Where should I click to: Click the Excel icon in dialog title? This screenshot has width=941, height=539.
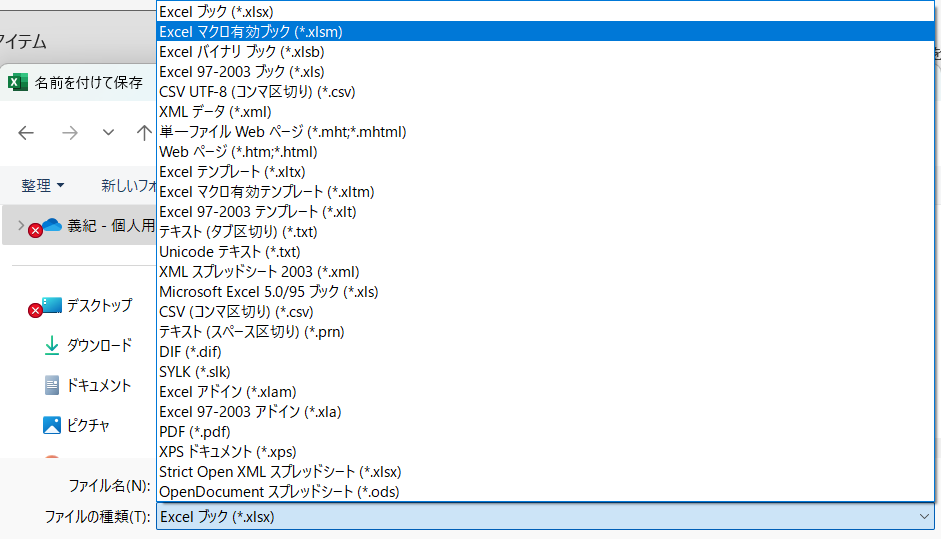(x=17, y=82)
